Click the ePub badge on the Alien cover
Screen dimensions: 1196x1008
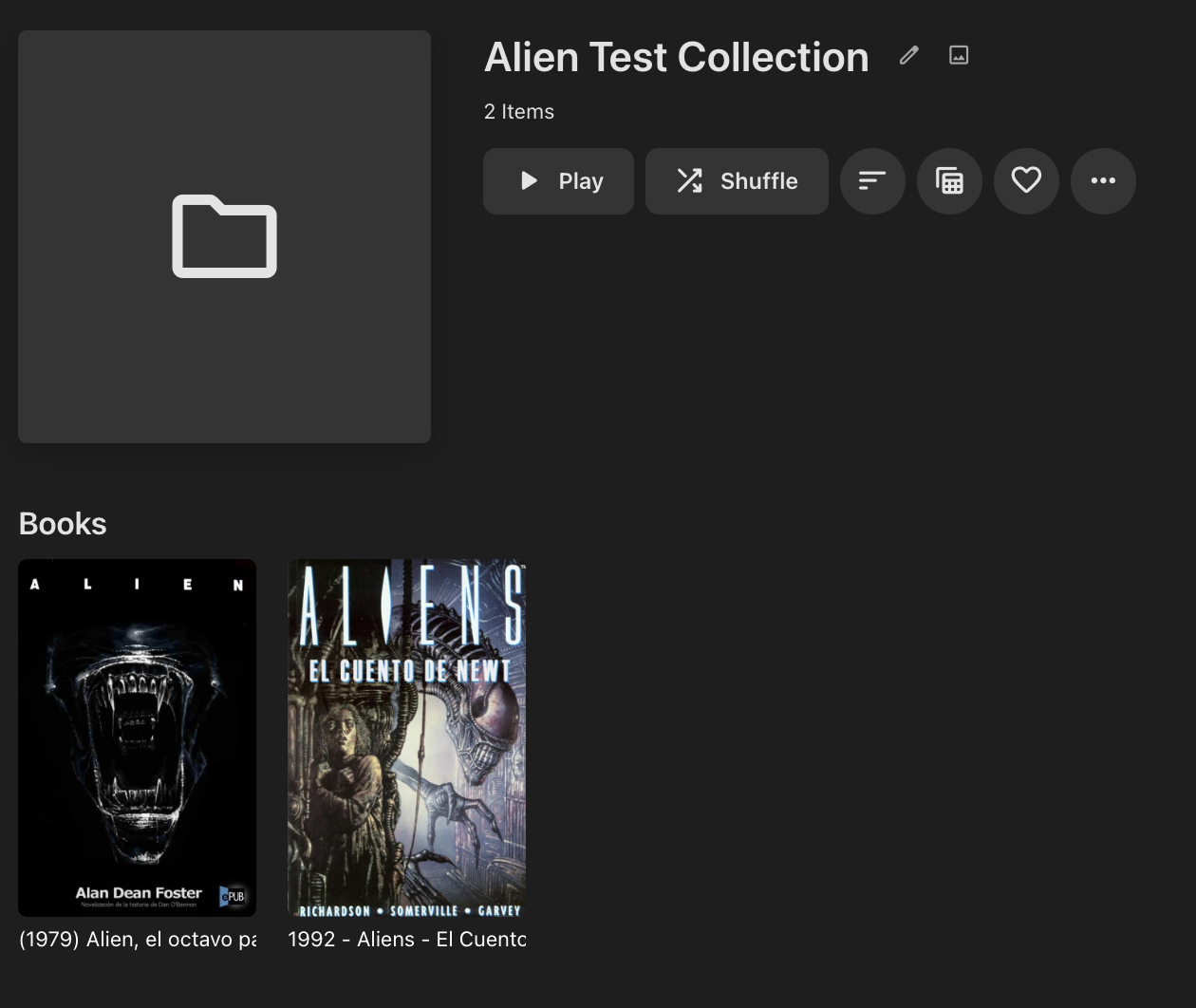coord(234,895)
